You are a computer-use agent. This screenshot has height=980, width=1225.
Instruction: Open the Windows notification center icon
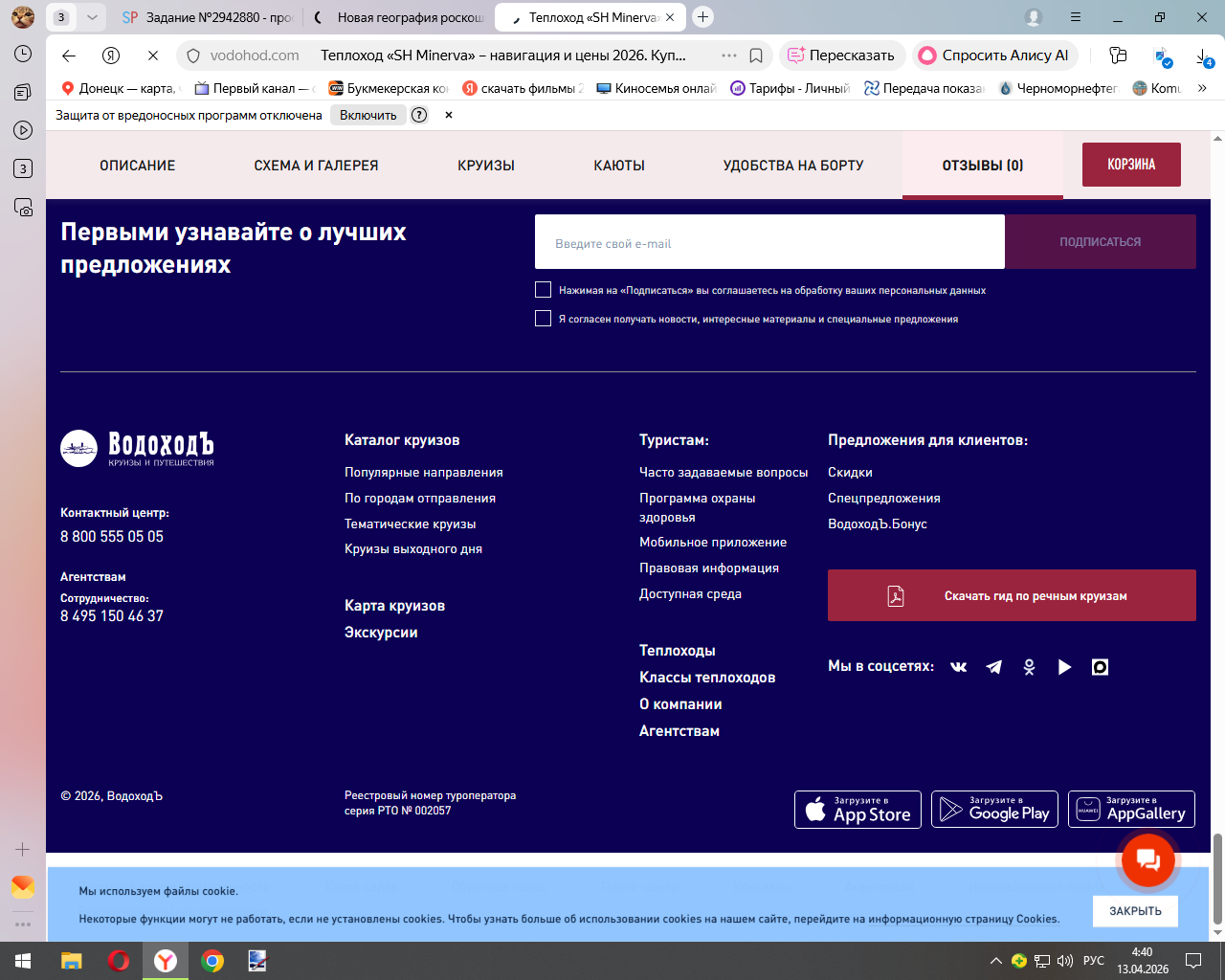(1193, 961)
